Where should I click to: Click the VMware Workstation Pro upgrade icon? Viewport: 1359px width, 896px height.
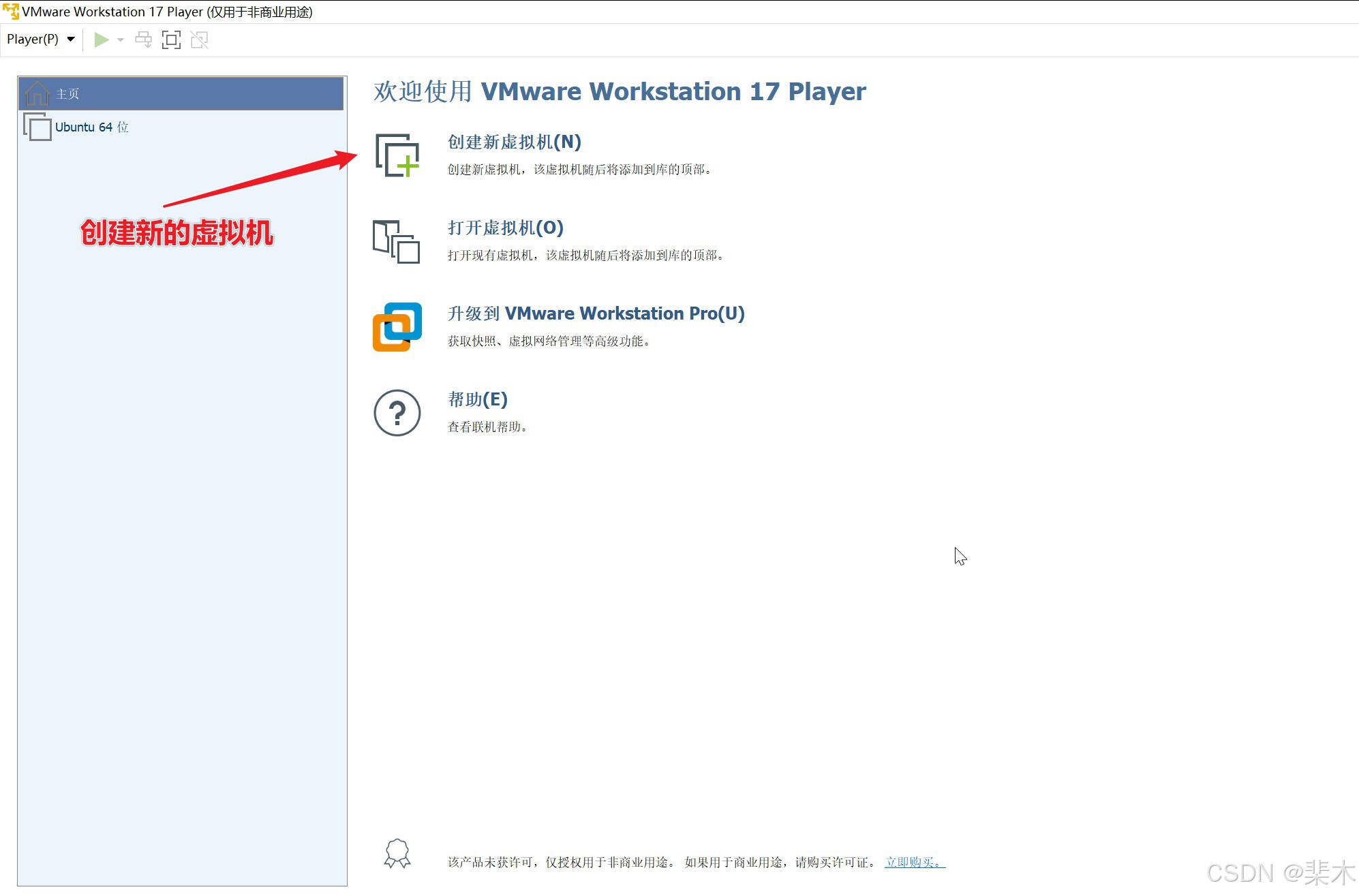point(397,327)
